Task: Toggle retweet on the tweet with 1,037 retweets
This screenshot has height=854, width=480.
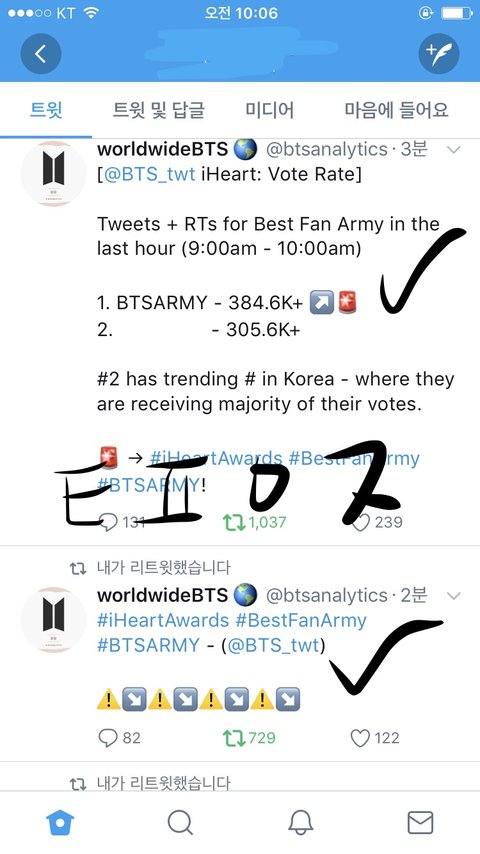Action: [234, 522]
